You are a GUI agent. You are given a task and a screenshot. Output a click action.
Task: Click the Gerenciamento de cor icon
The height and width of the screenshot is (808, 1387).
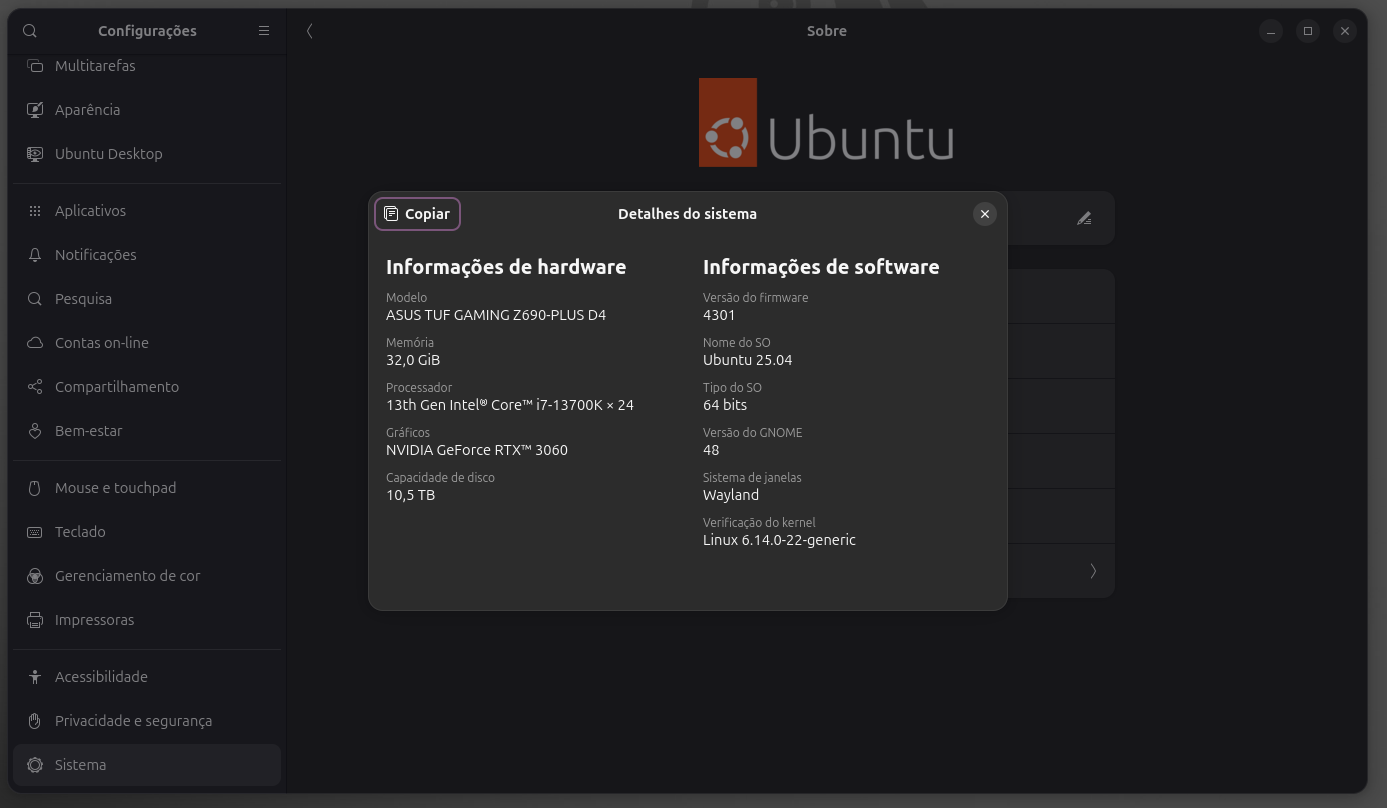[x=35, y=576]
